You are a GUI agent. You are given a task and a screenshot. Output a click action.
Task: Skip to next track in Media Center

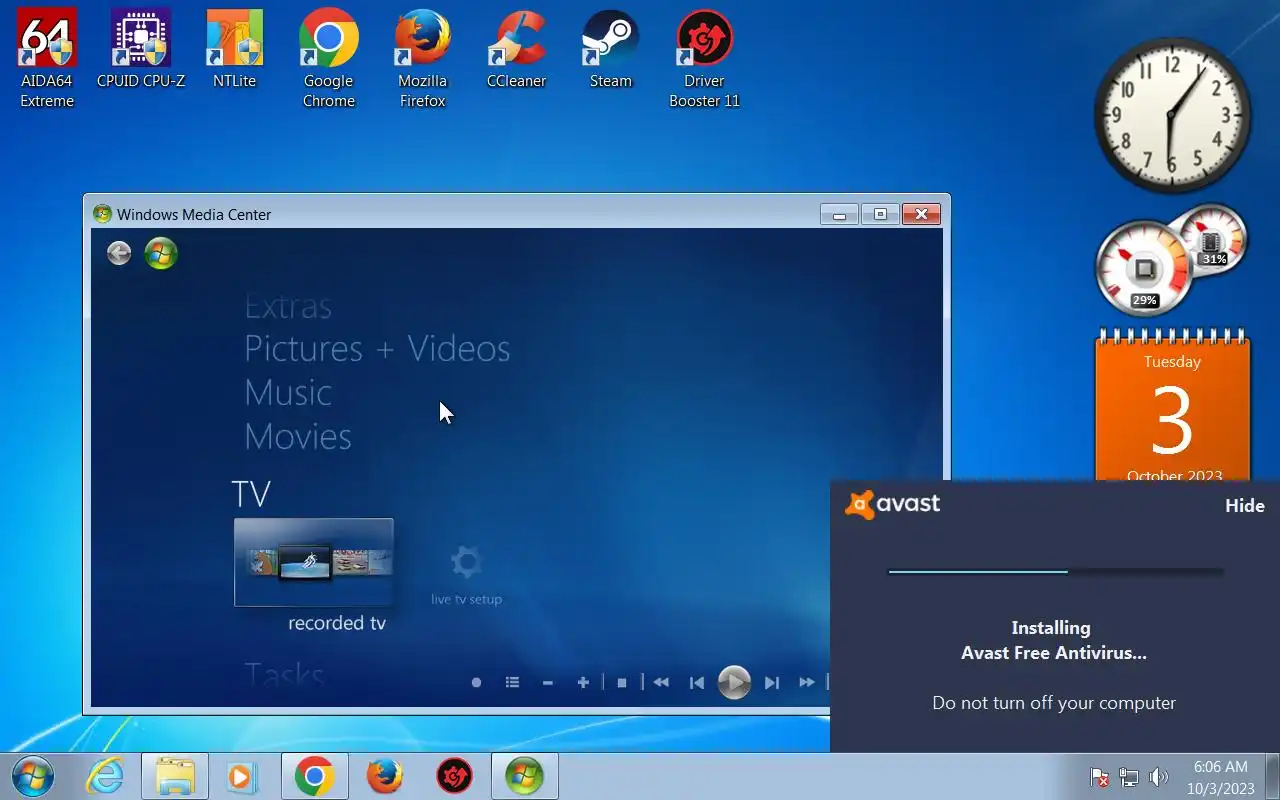pos(772,683)
